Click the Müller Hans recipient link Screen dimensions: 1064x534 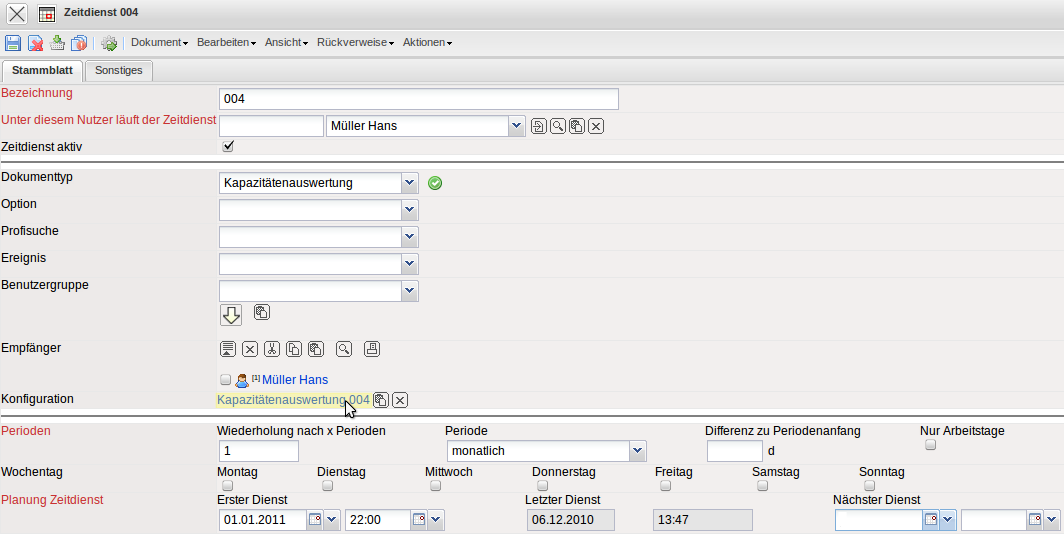294,380
